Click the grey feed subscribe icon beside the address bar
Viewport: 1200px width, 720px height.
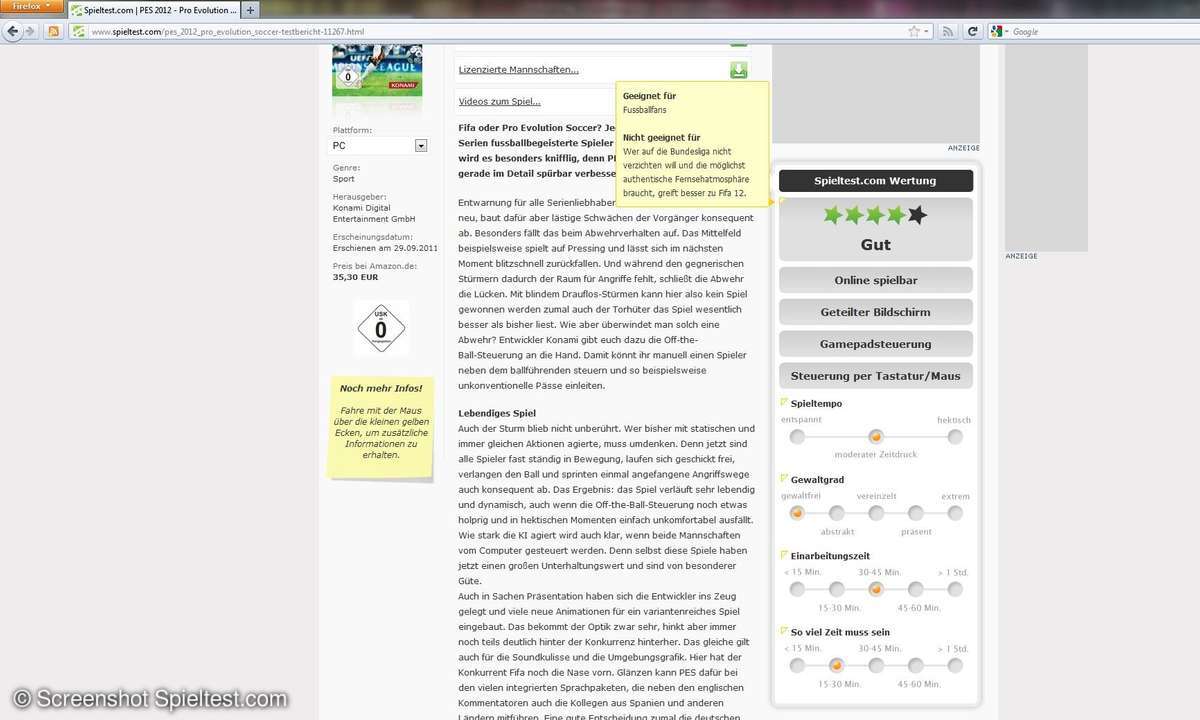point(948,32)
